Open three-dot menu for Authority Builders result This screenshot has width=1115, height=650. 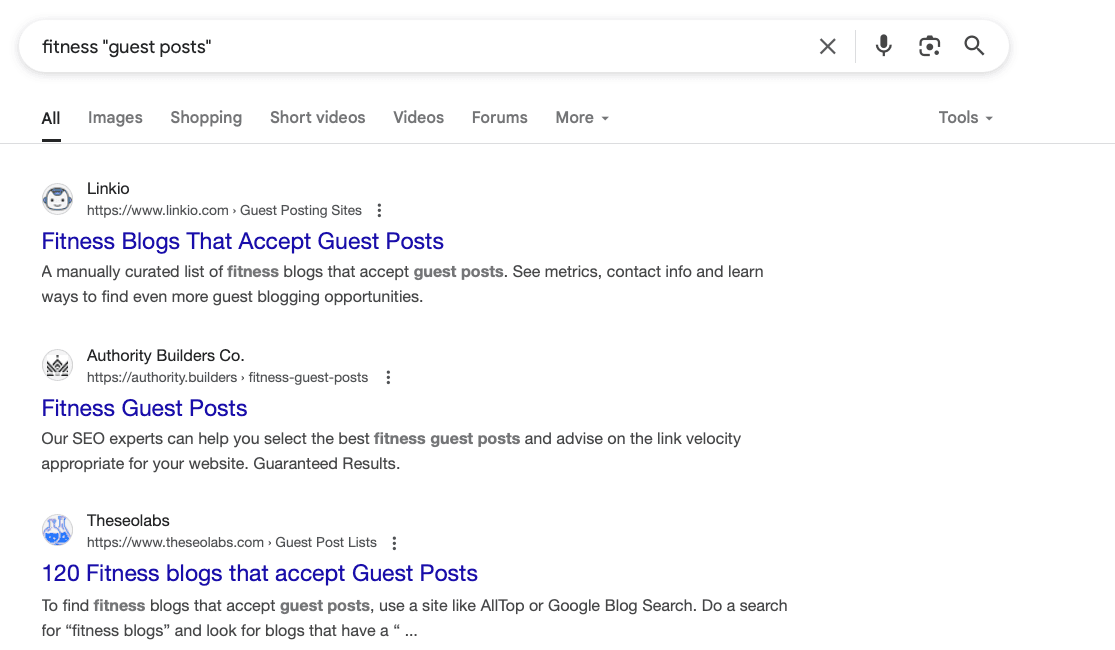pyautogui.click(x=389, y=377)
